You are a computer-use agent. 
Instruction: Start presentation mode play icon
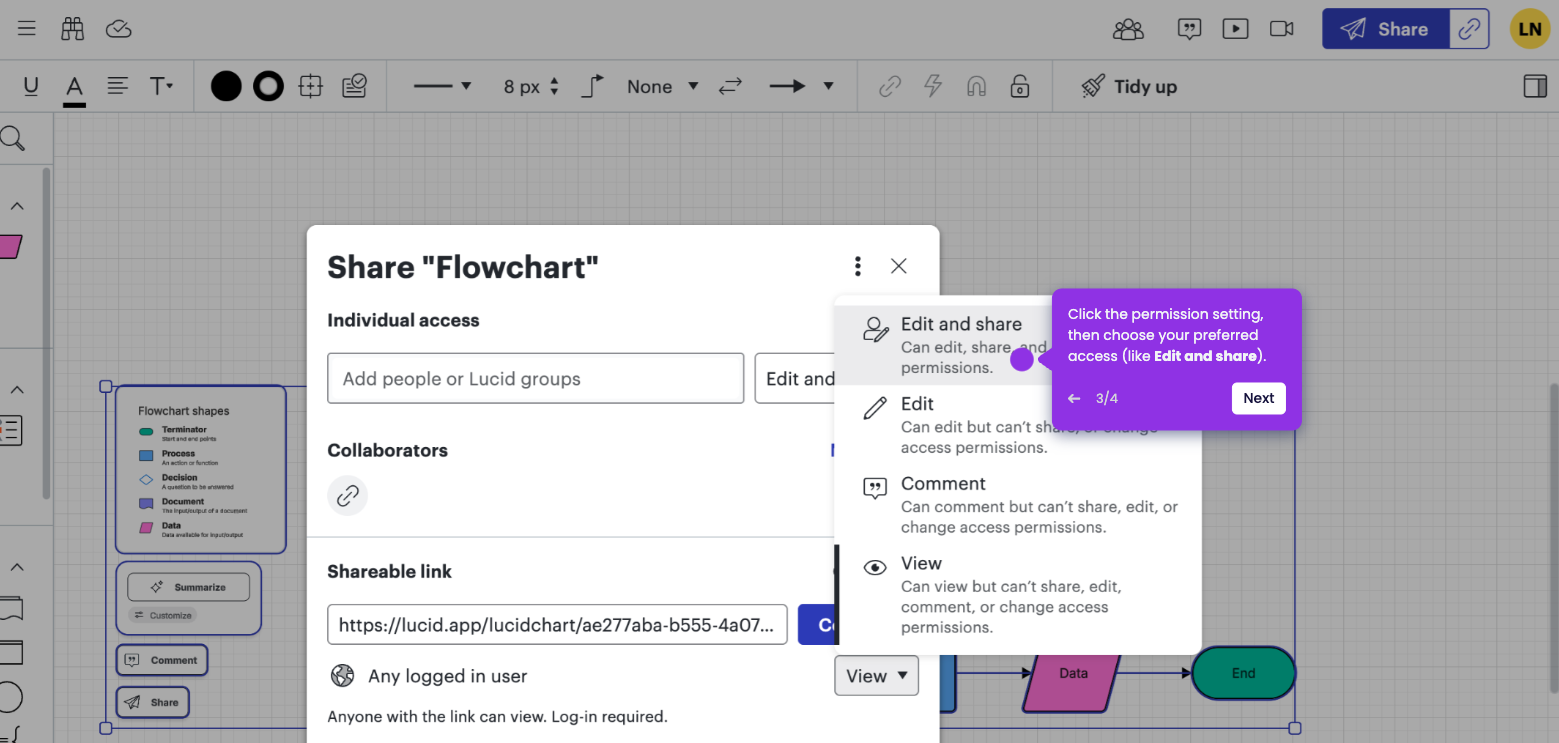pyautogui.click(x=1235, y=29)
